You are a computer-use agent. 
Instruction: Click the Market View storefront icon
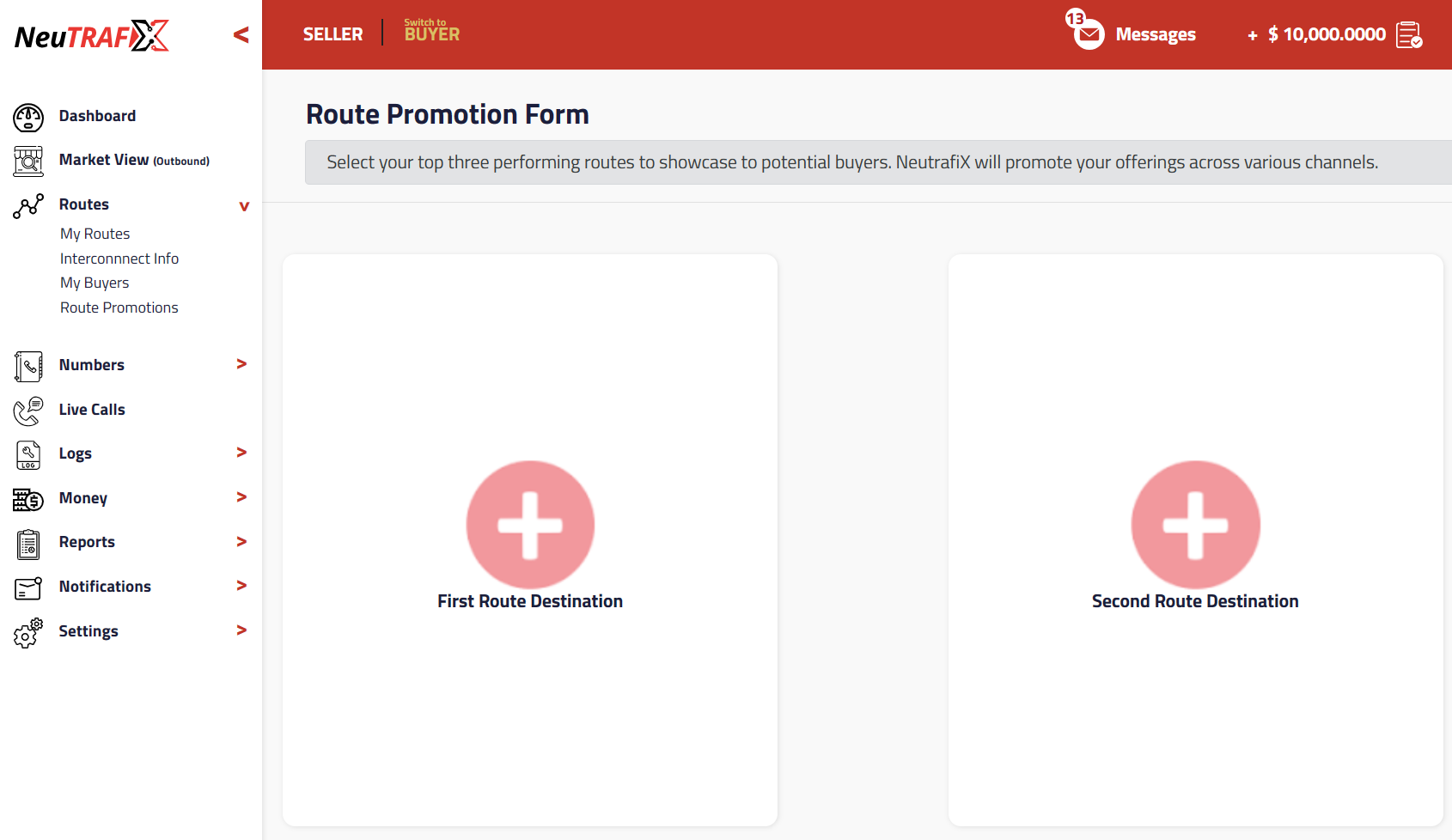28,161
